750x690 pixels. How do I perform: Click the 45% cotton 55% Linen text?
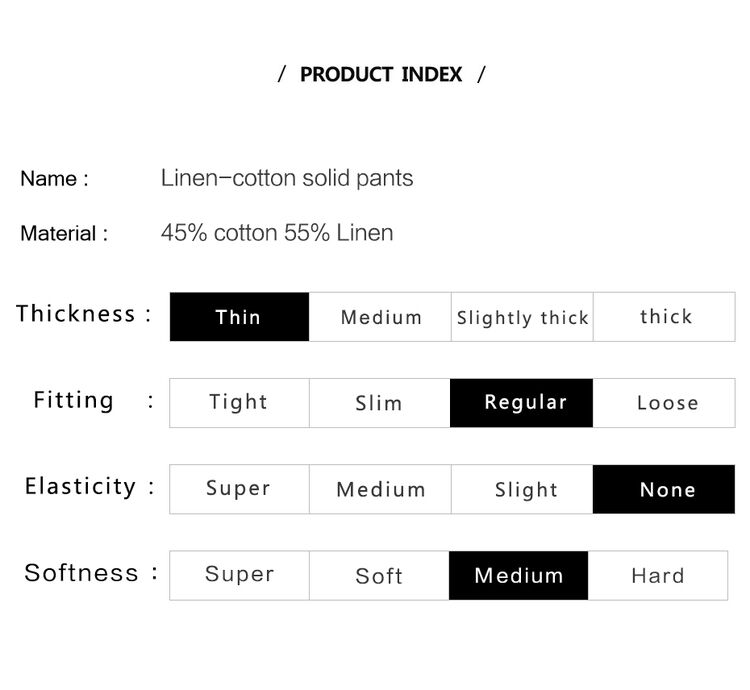(x=277, y=233)
